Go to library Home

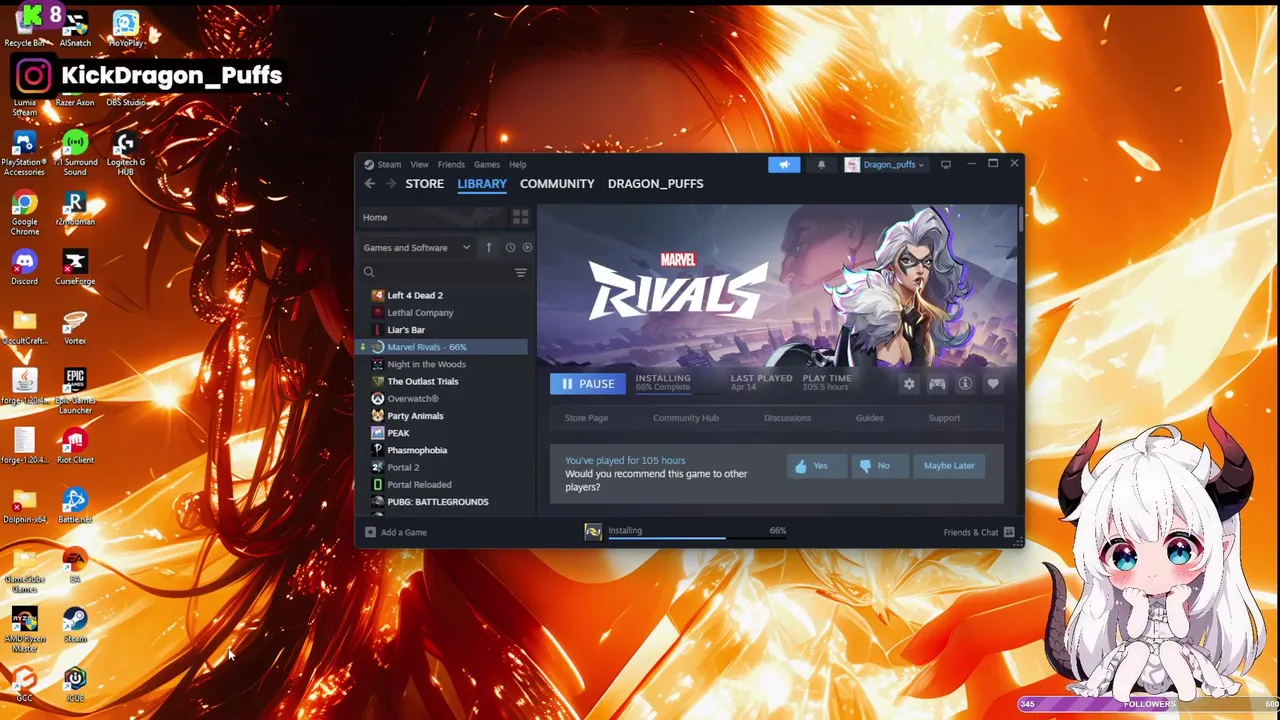pos(433,217)
